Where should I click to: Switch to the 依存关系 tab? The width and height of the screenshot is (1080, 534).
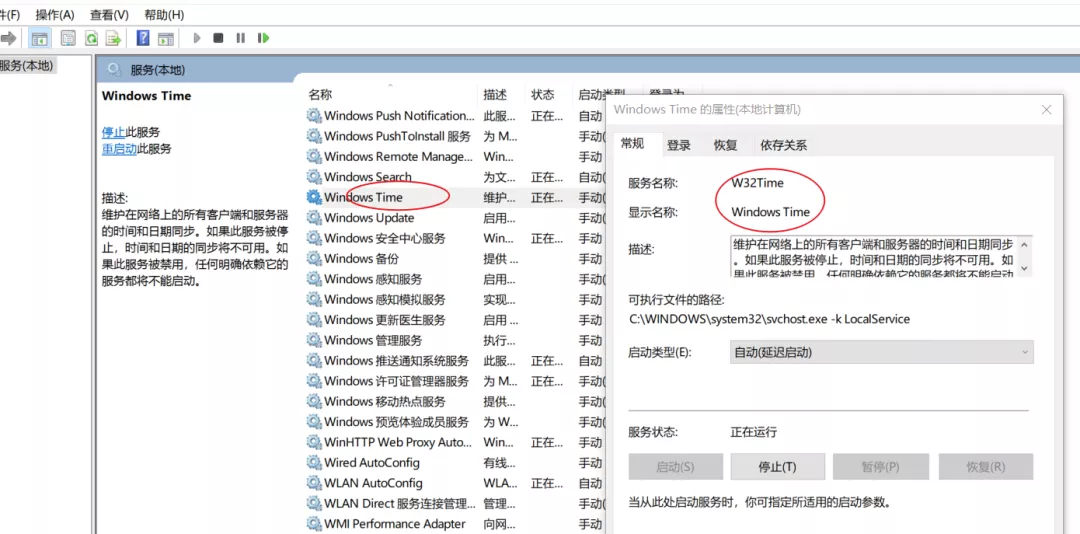(783, 145)
